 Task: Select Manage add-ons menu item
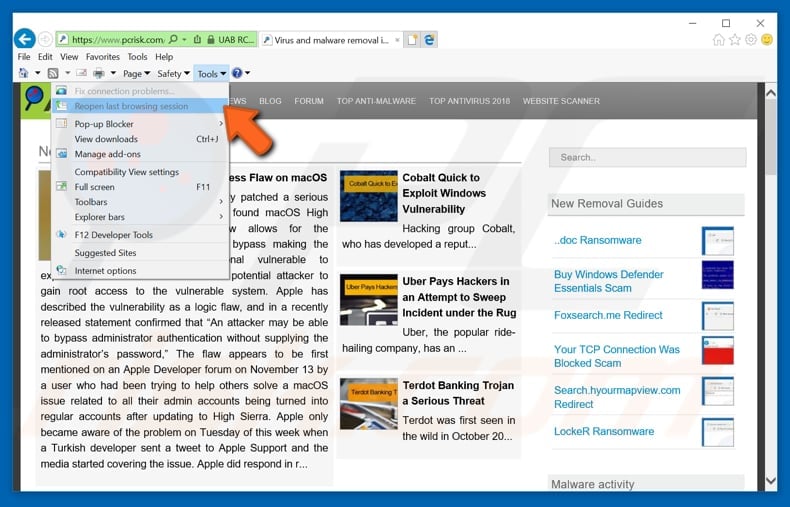(140, 154)
